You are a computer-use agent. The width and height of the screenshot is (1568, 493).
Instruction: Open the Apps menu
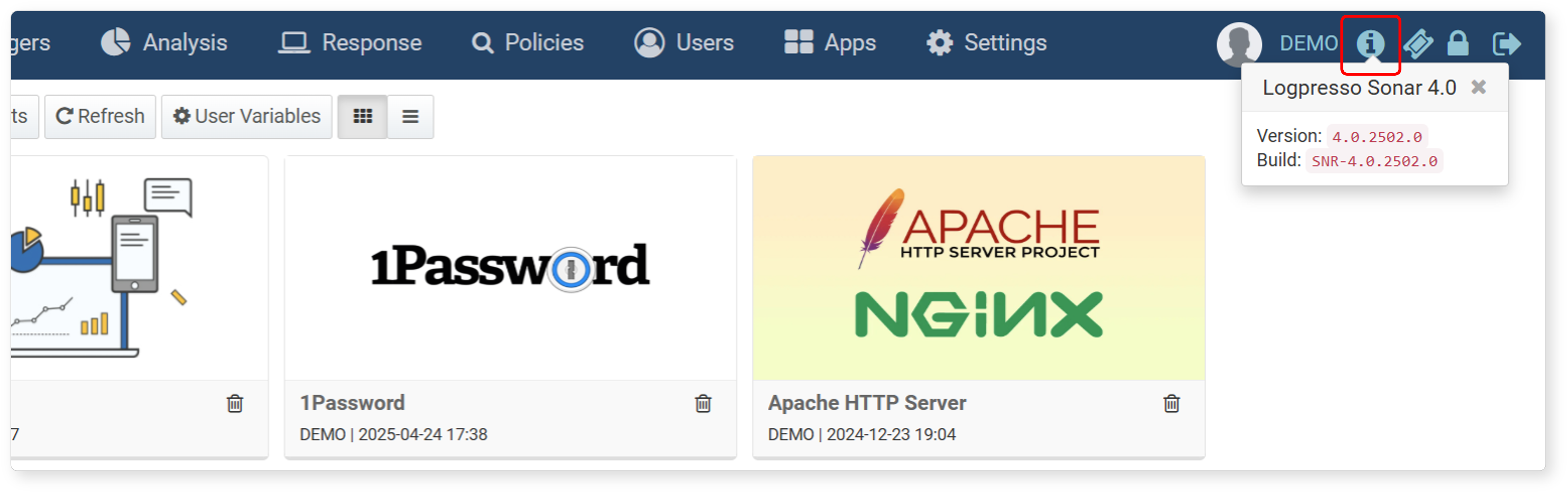click(830, 42)
